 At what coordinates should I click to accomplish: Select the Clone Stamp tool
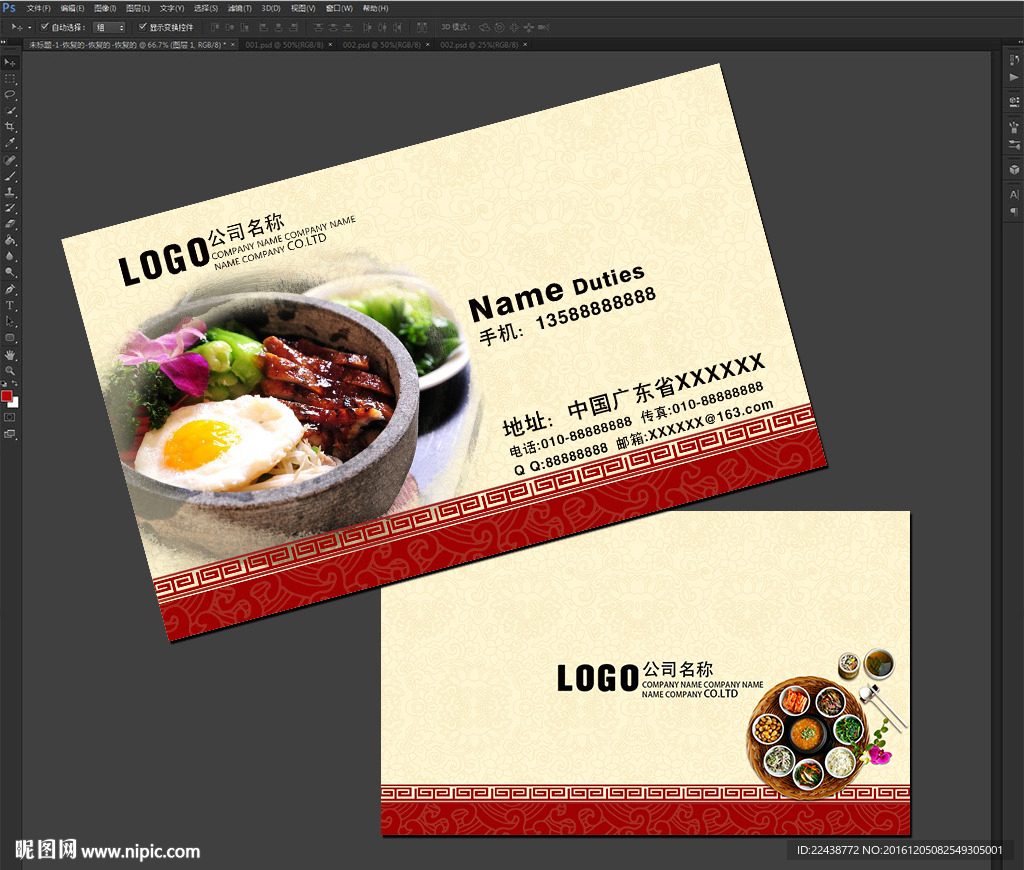(9, 193)
